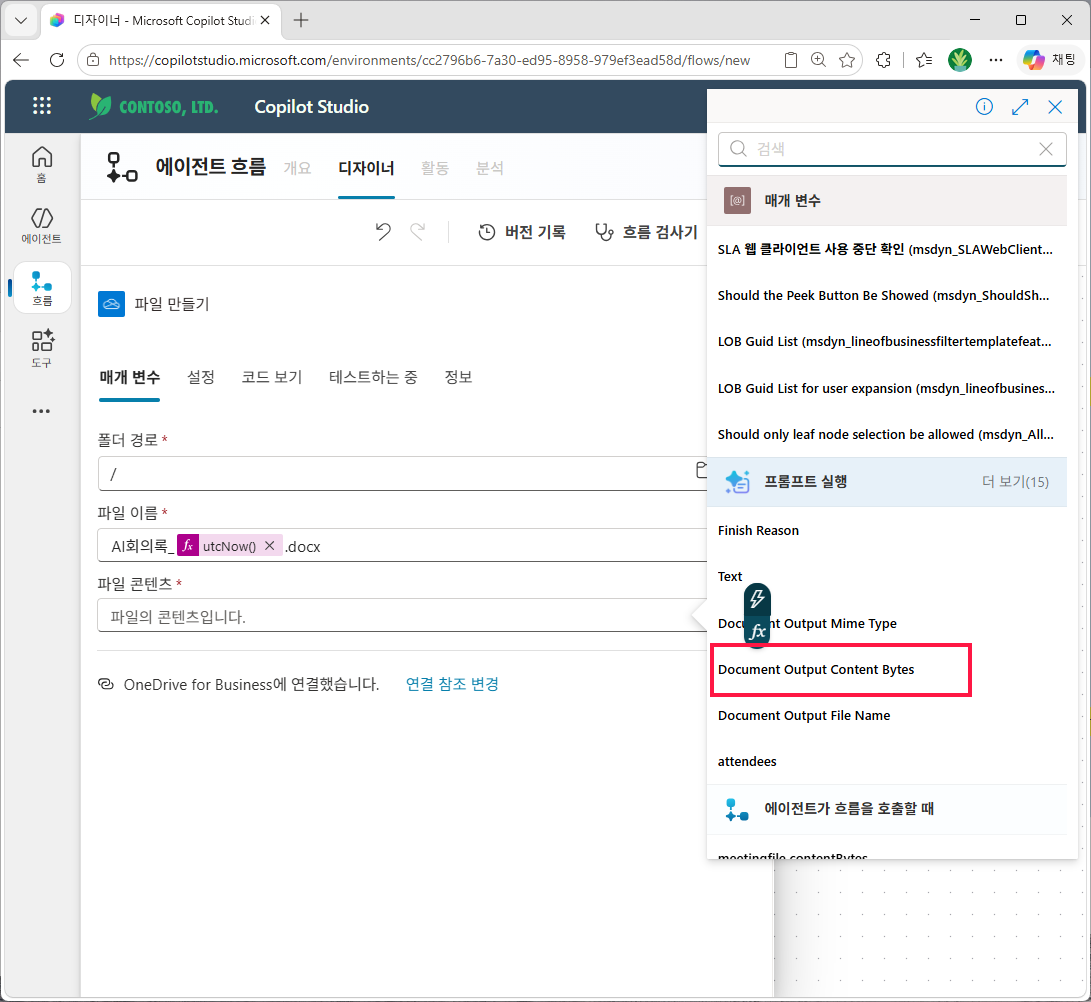Run the flow checker (흐름 검사기)
The image size is (1091, 1002).
pyautogui.click(x=646, y=232)
